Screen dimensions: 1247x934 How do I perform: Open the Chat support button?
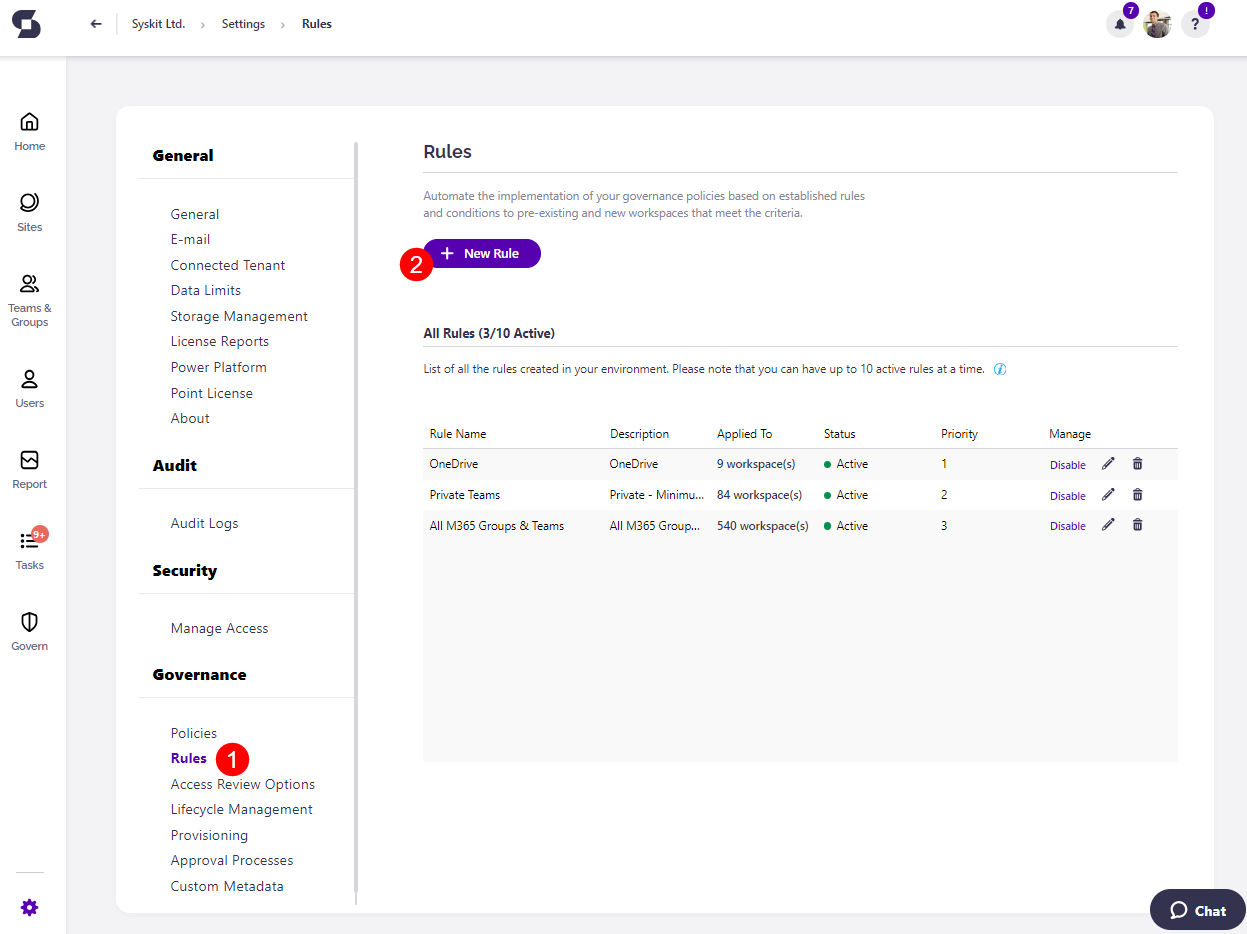pos(1197,910)
